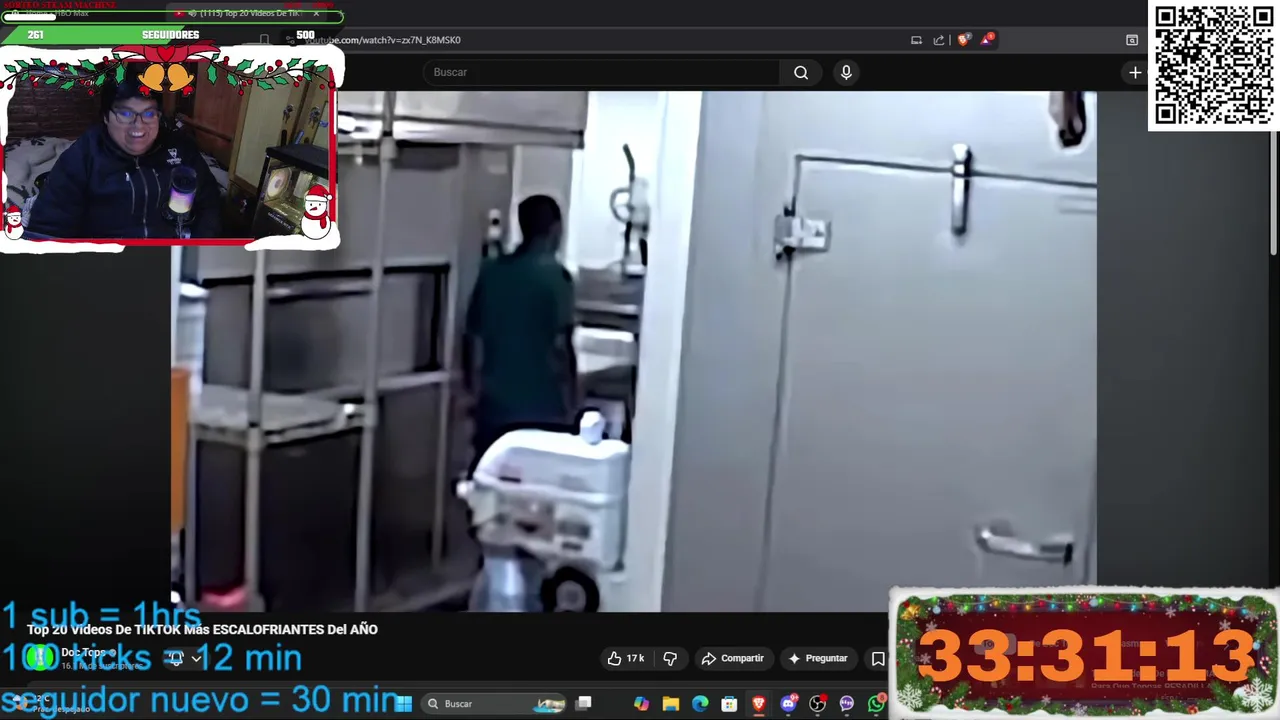Save the video with the bookmark icon

[878, 658]
